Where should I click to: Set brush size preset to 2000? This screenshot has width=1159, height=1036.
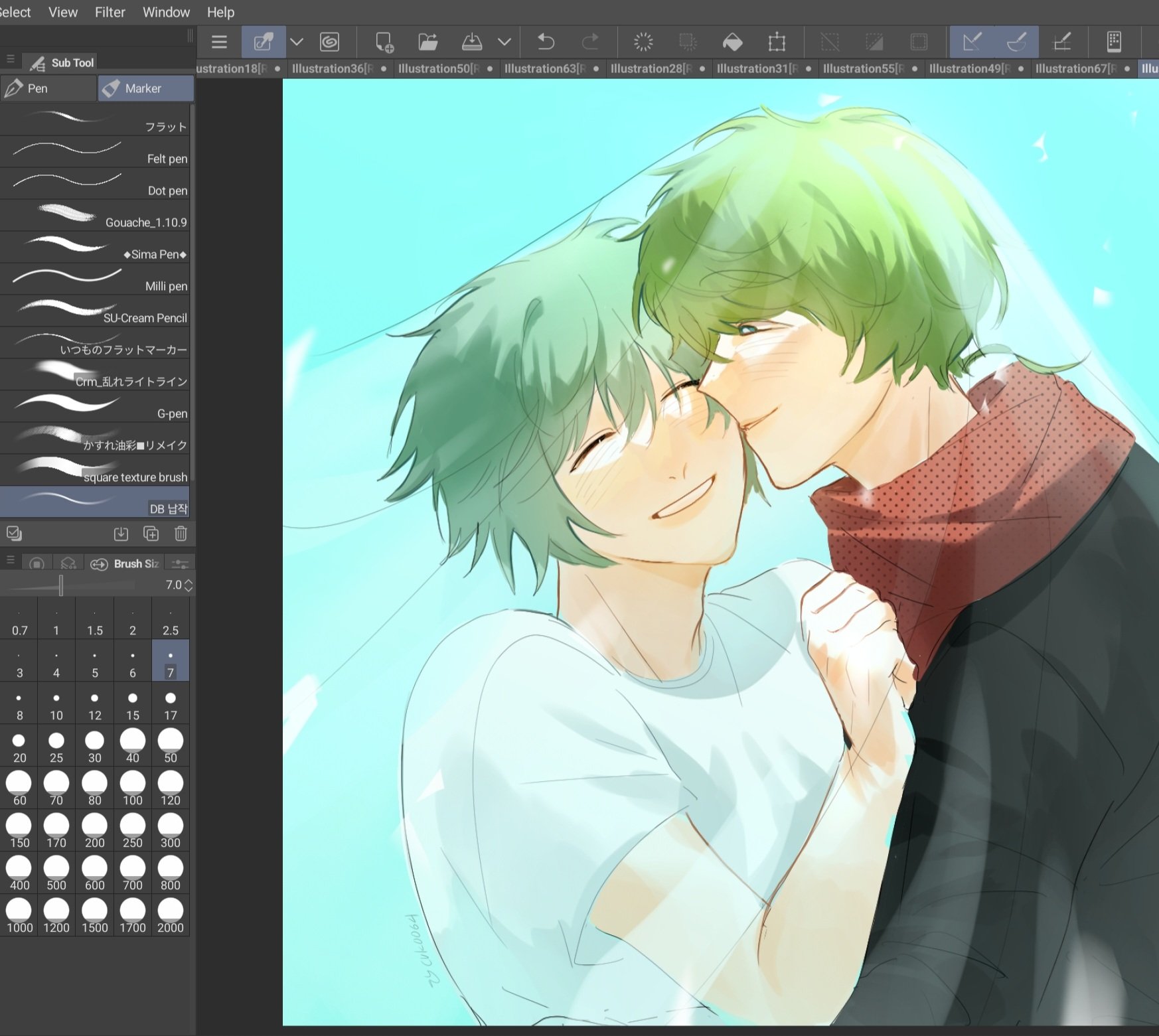pyautogui.click(x=170, y=917)
